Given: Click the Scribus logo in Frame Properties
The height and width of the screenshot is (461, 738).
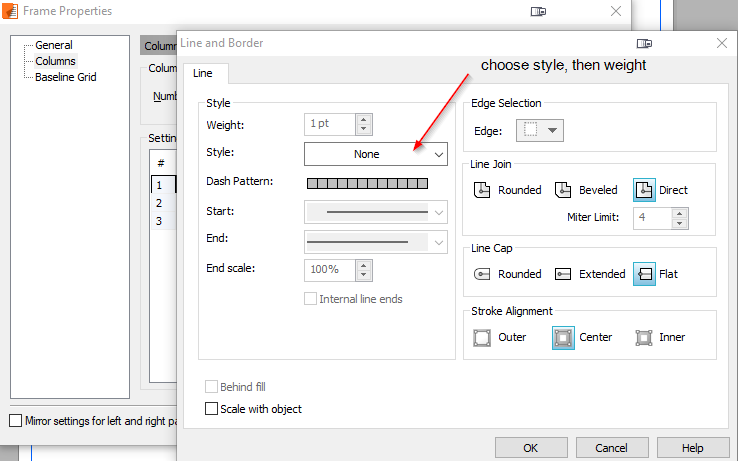Looking at the screenshot, I should 9,11.
